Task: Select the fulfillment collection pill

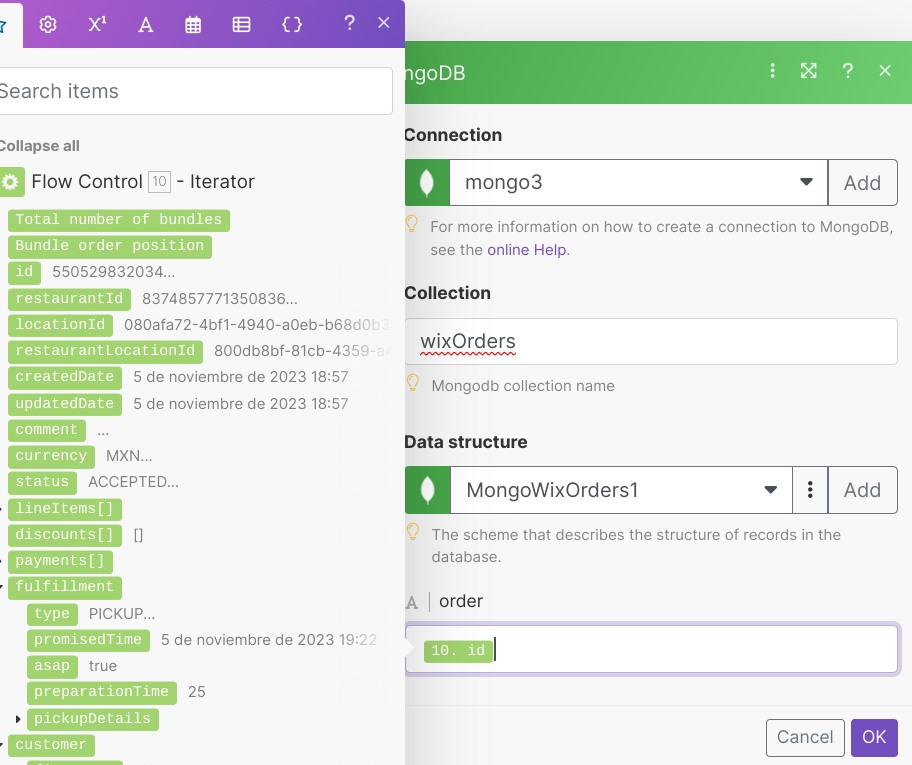Action: (x=65, y=588)
